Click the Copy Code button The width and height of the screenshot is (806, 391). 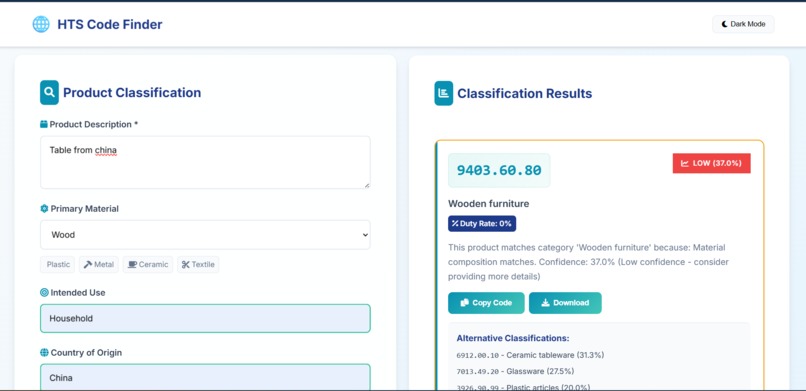486,303
